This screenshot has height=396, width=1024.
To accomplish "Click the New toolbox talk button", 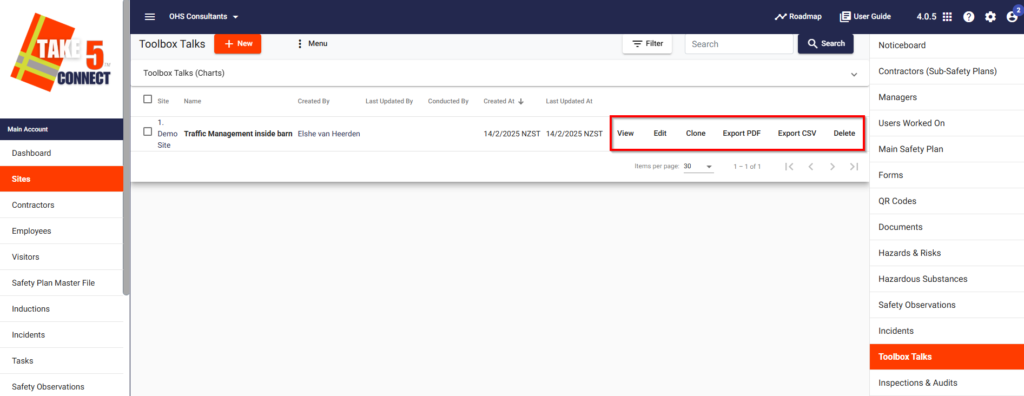I will 238,44.
